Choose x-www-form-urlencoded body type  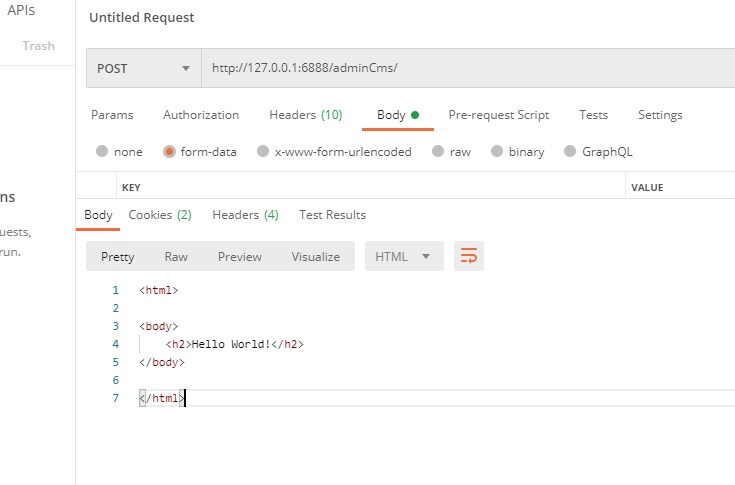tap(263, 152)
